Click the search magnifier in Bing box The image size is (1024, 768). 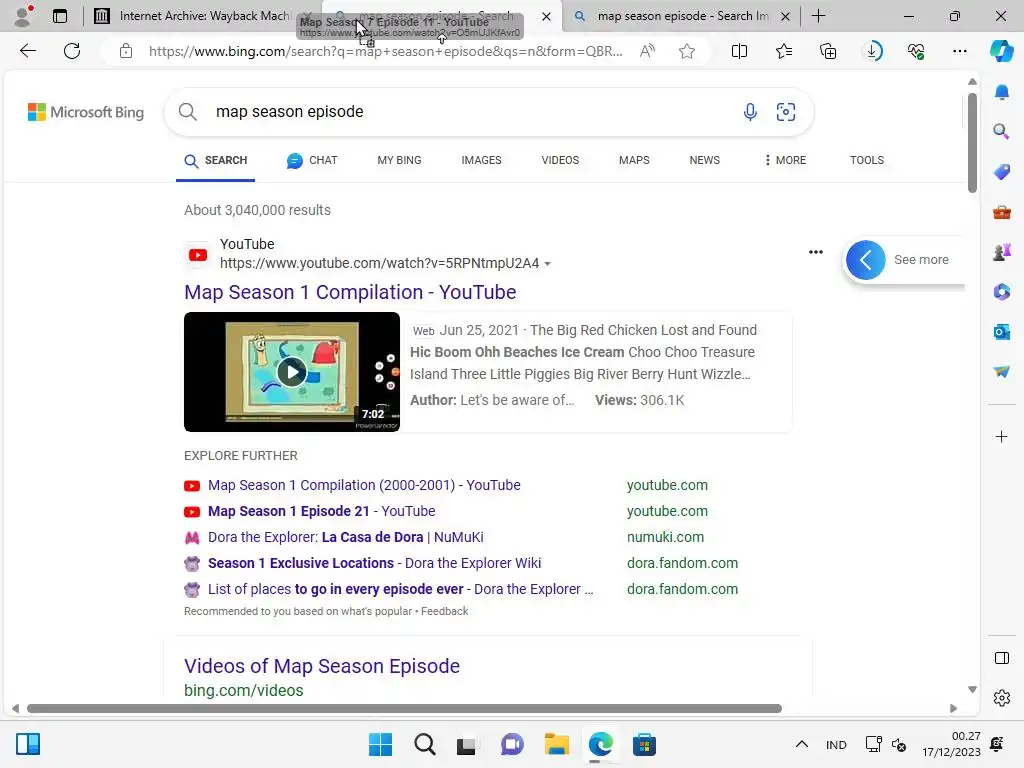click(188, 112)
